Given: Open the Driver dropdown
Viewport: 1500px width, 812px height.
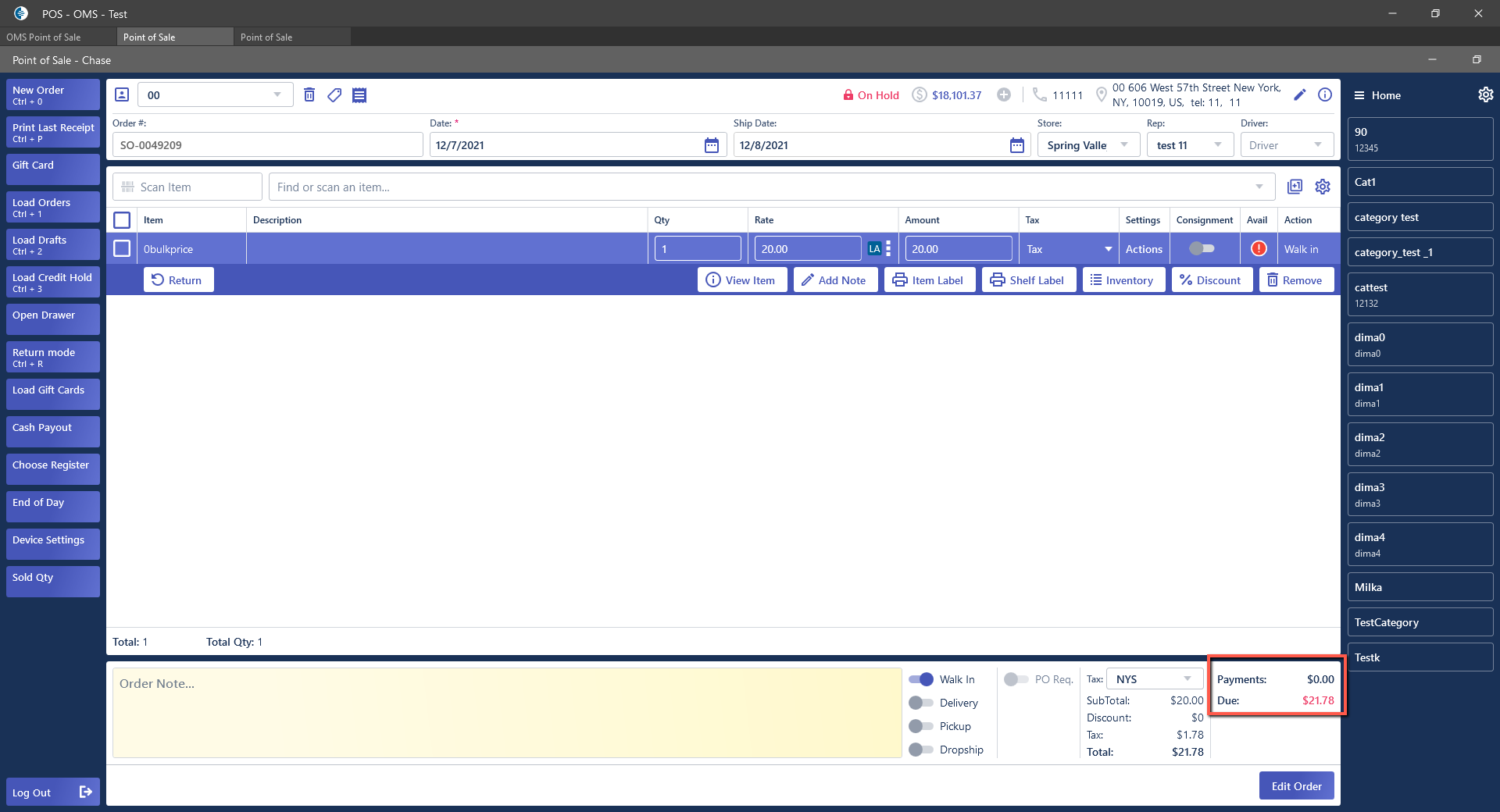Looking at the screenshot, I should pos(1287,145).
